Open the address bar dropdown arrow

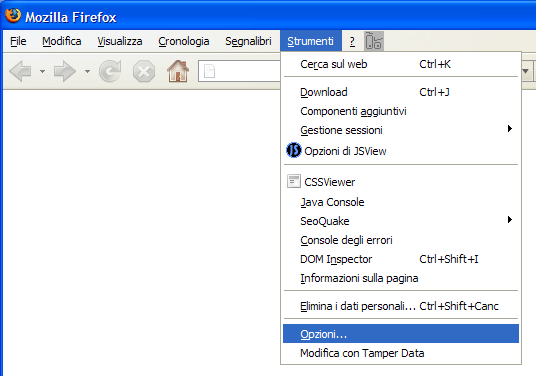526,71
